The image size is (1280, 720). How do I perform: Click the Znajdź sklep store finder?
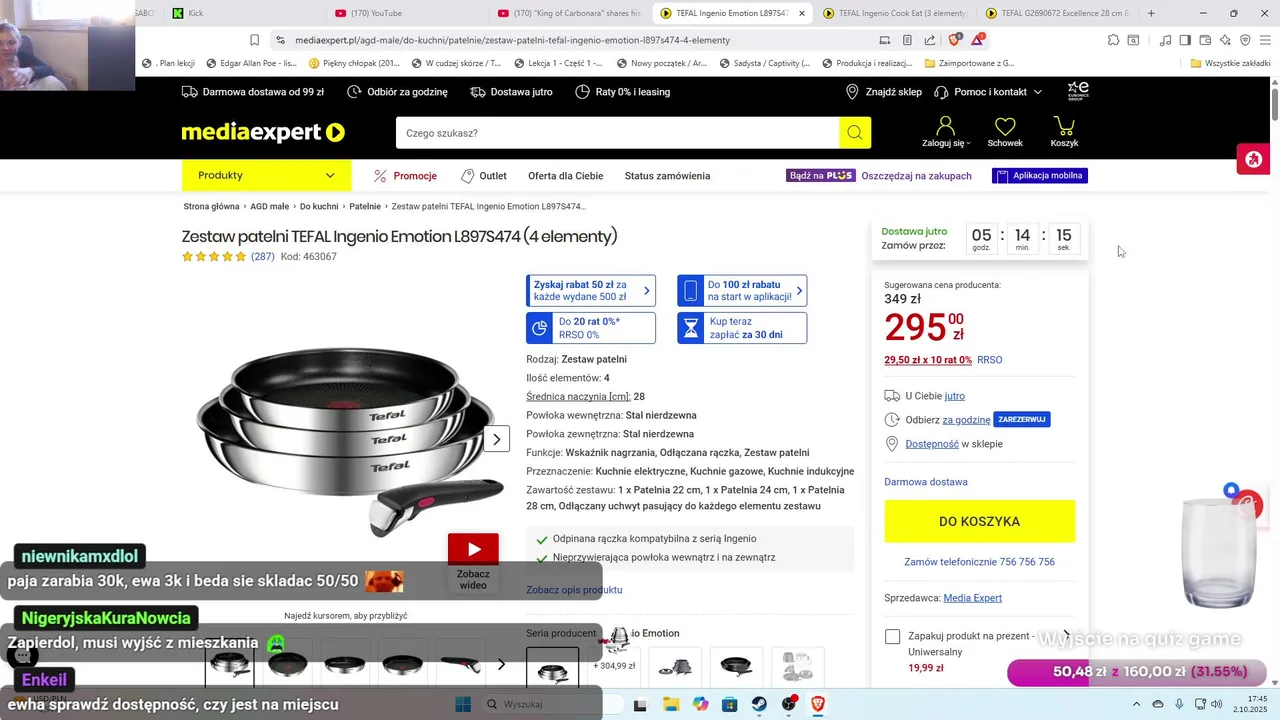(883, 92)
